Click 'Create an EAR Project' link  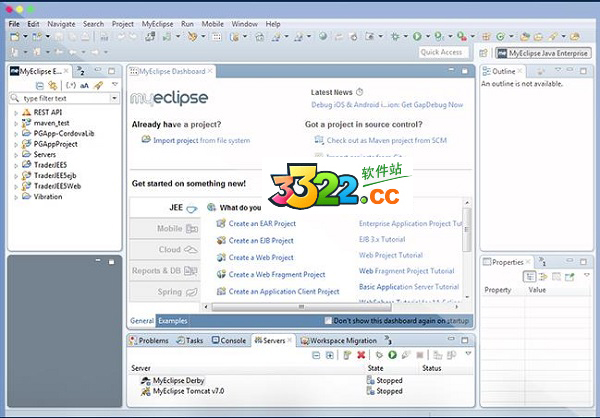[262, 224]
